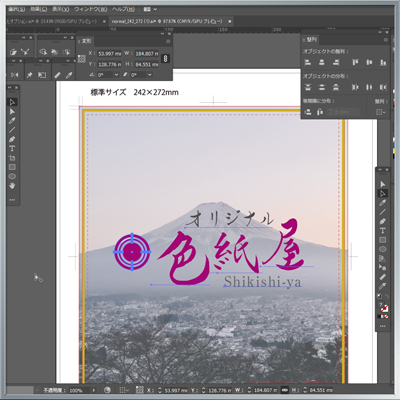Select the Pen tool in right floating toolbox
Screen dimensions: 400x400
click(x=382, y=221)
